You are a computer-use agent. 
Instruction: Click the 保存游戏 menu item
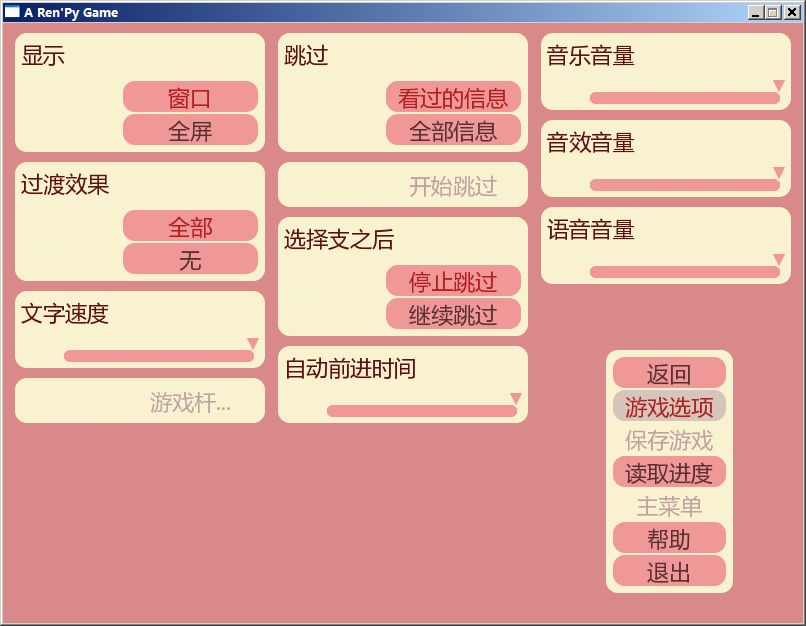click(x=669, y=439)
